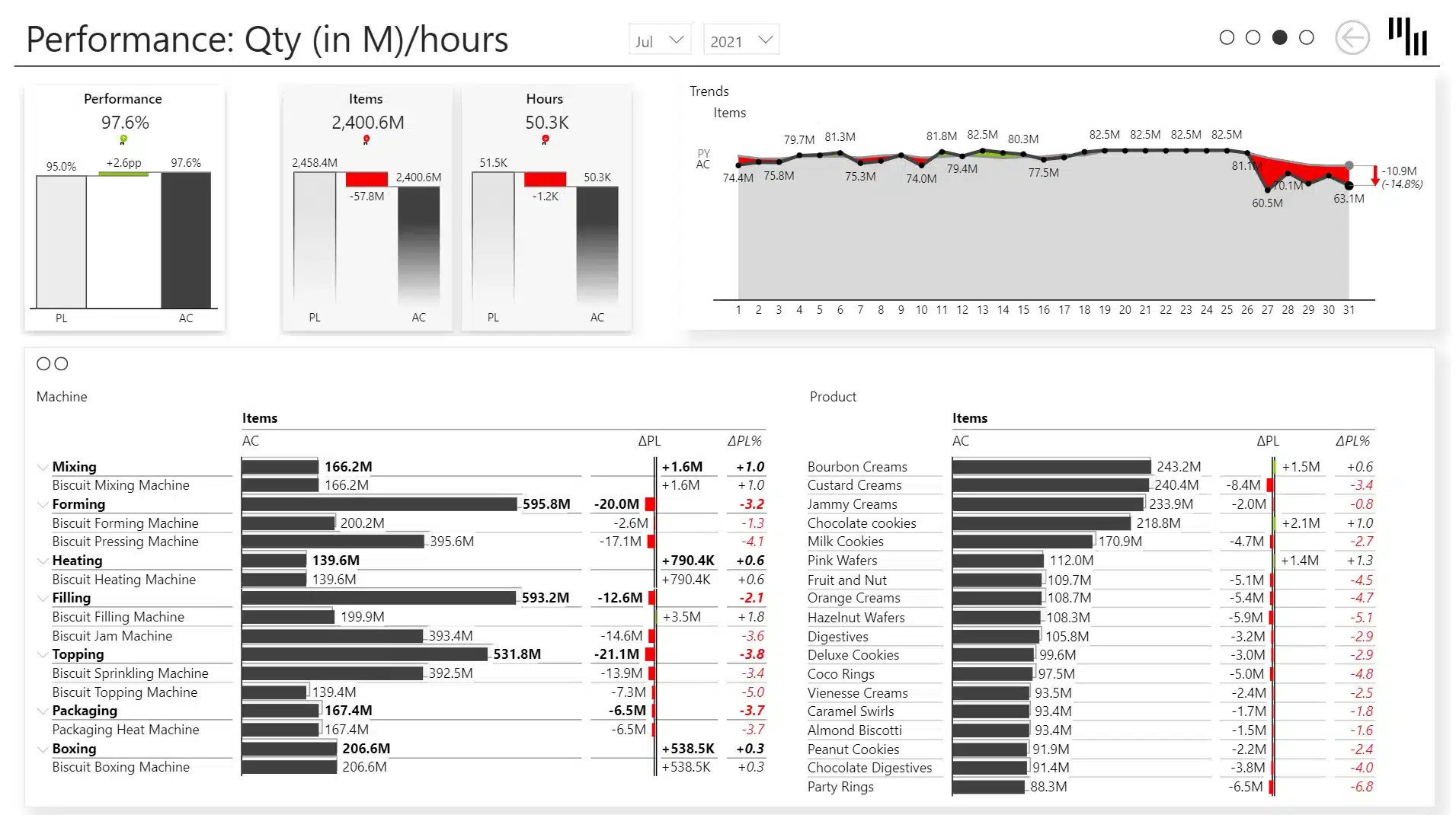Click the red variance pin on the Hours card
Viewport: 1456px width, 815px height.
click(x=546, y=139)
